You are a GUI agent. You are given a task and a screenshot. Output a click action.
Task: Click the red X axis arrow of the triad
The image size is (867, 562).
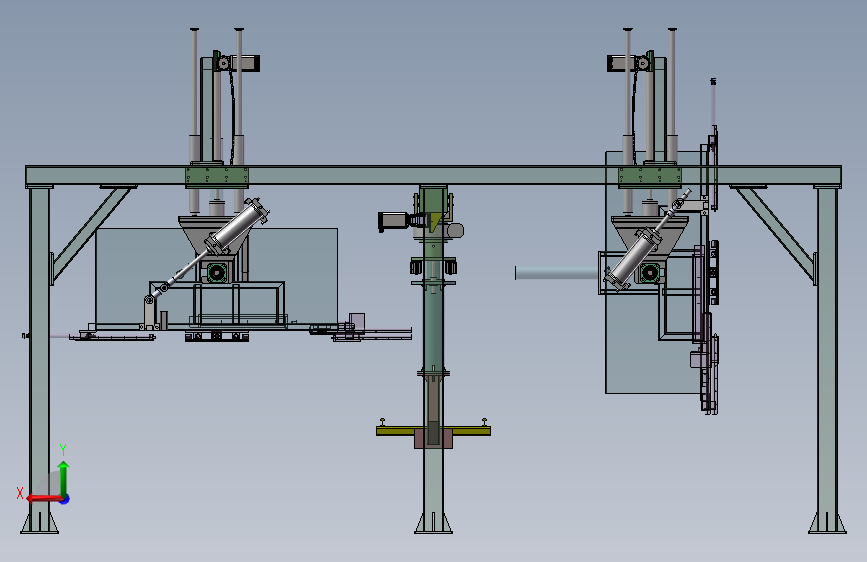[43, 498]
